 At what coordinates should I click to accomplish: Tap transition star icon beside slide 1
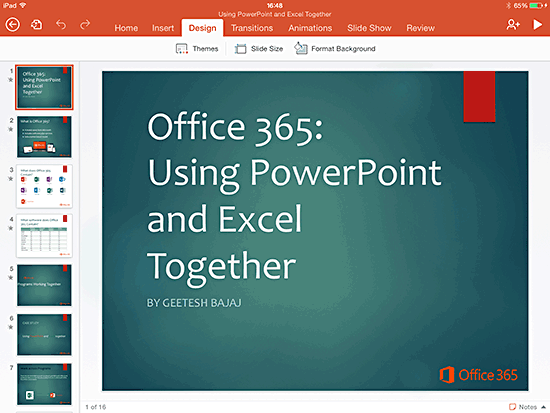[x=11, y=80]
